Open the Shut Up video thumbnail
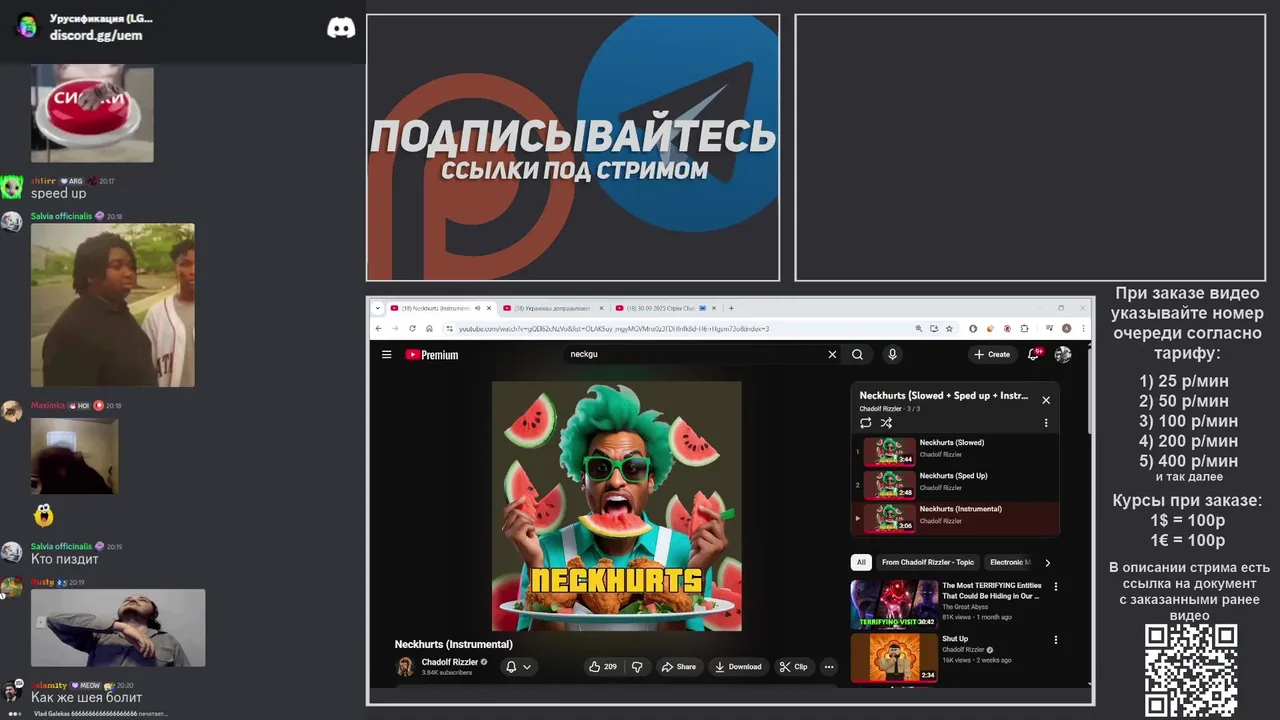This screenshot has height=720, width=1280. [x=894, y=658]
